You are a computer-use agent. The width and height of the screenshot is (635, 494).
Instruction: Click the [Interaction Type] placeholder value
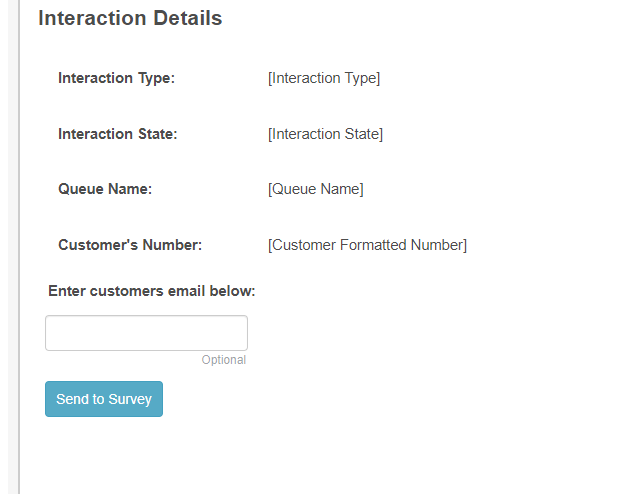324,78
